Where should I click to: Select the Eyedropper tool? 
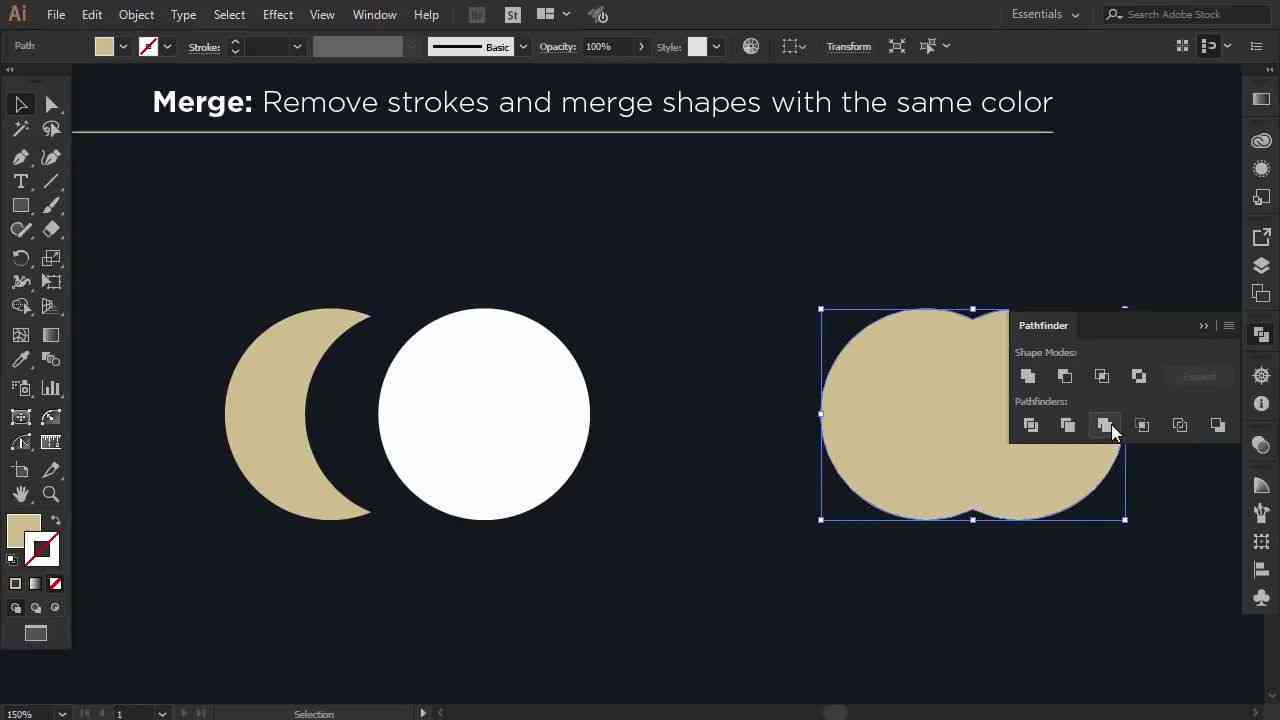21,360
